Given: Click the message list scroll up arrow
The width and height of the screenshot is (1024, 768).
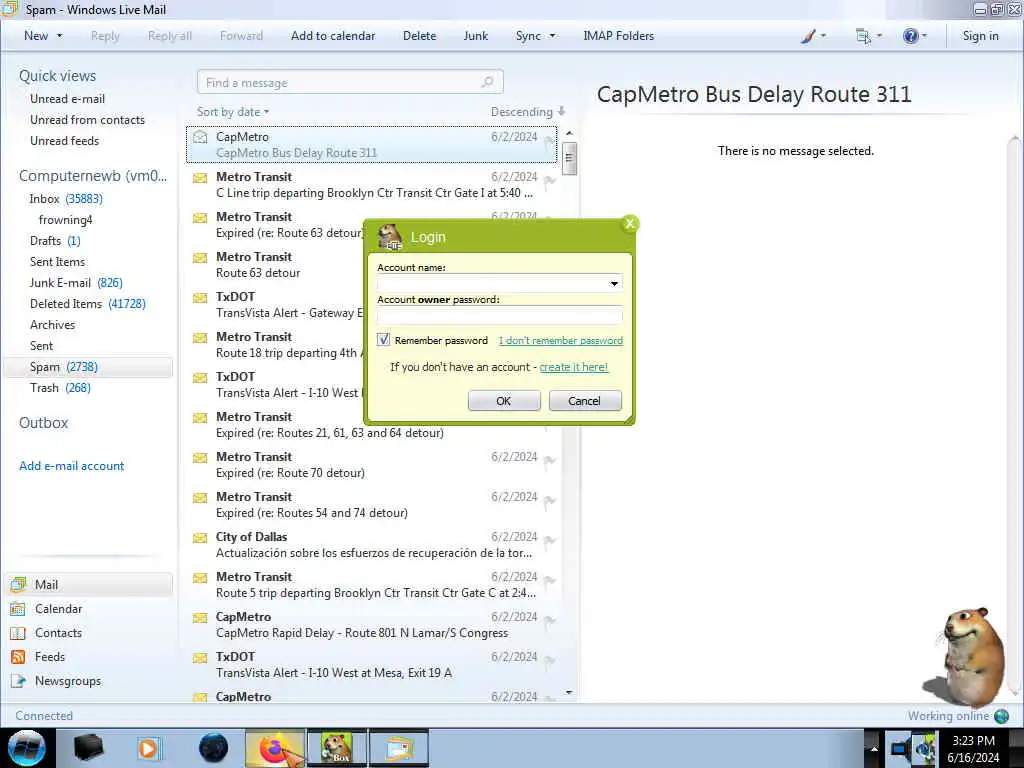Looking at the screenshot, I should [x=569, y=133].
